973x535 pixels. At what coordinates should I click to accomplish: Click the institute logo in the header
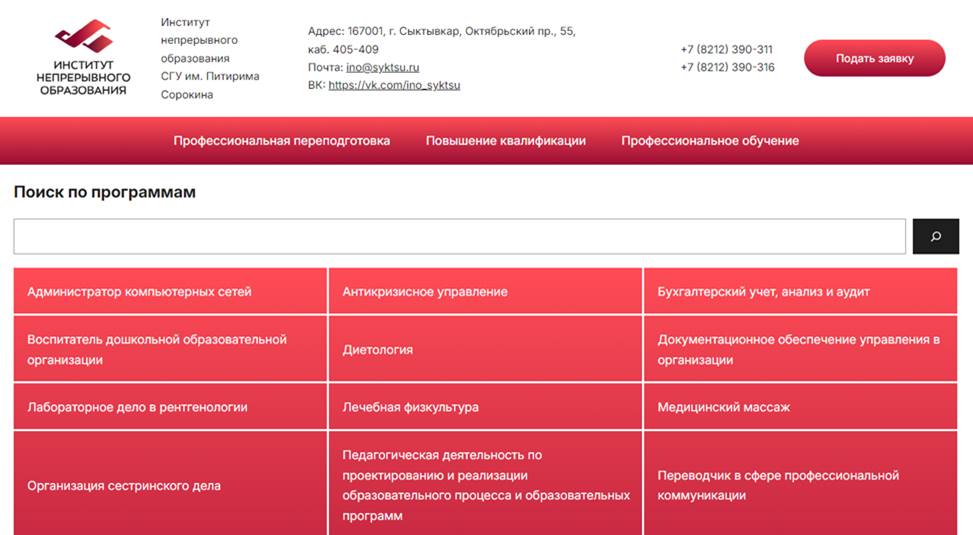83,58
